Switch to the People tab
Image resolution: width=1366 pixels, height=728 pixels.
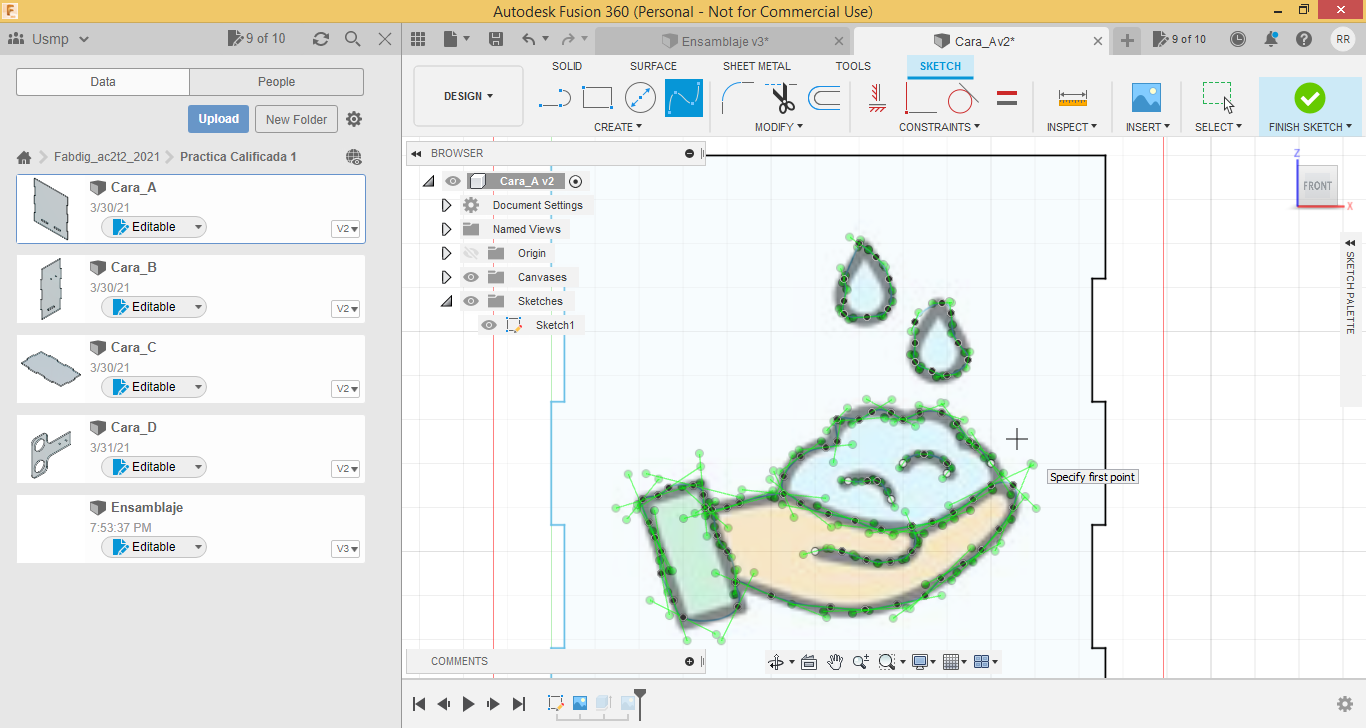pyautogui.click(x=276, y=82)
